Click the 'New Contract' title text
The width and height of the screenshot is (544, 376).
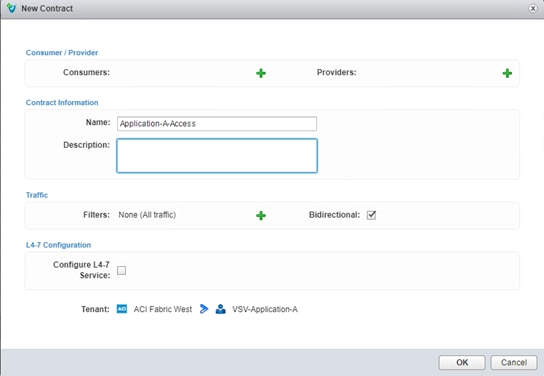(x=47, y=8)
